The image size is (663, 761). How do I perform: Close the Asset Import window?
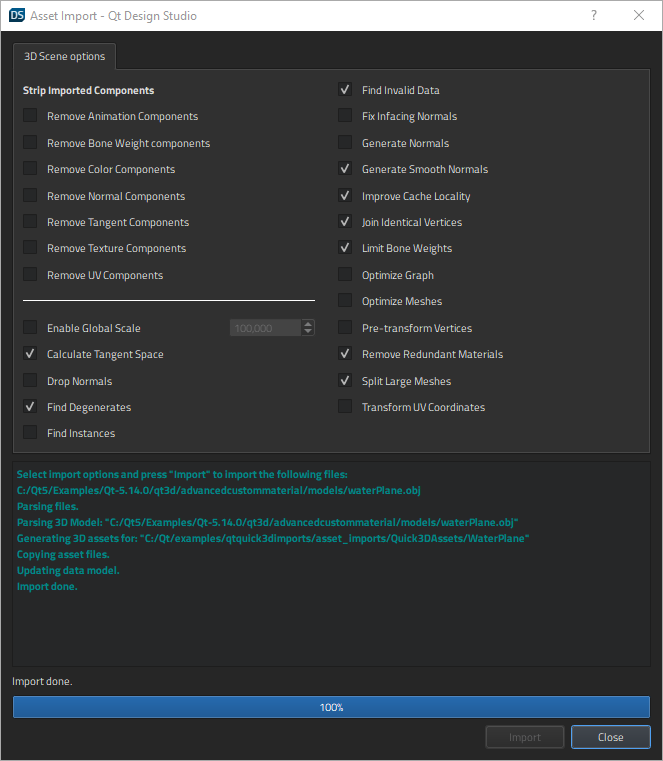639,16
